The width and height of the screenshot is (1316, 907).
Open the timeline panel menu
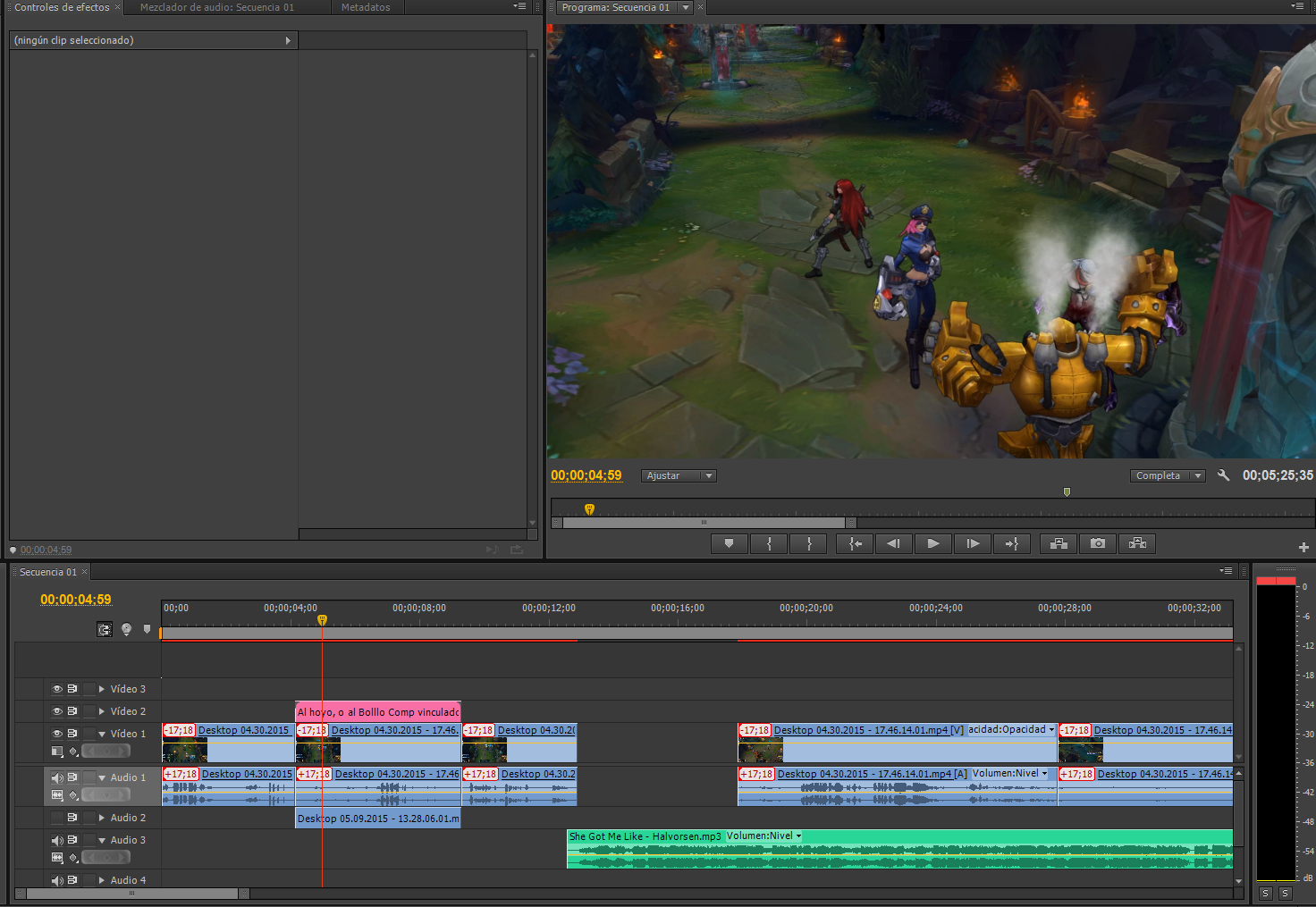pyautogui.click(x=1226, y=570)
